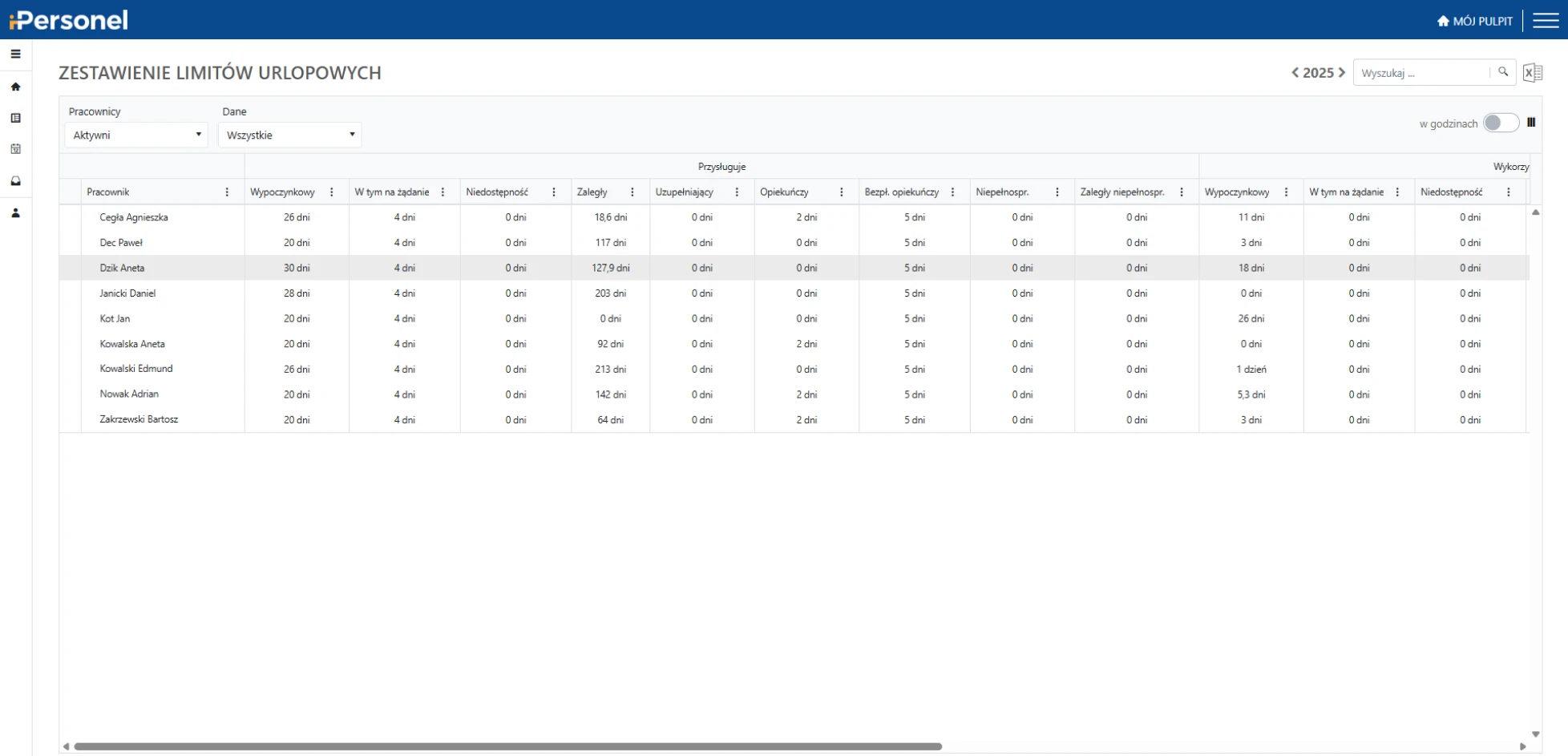Open the calendar icon in left sidebar
The image size is (1568, 756).
(x=15, y=149)
